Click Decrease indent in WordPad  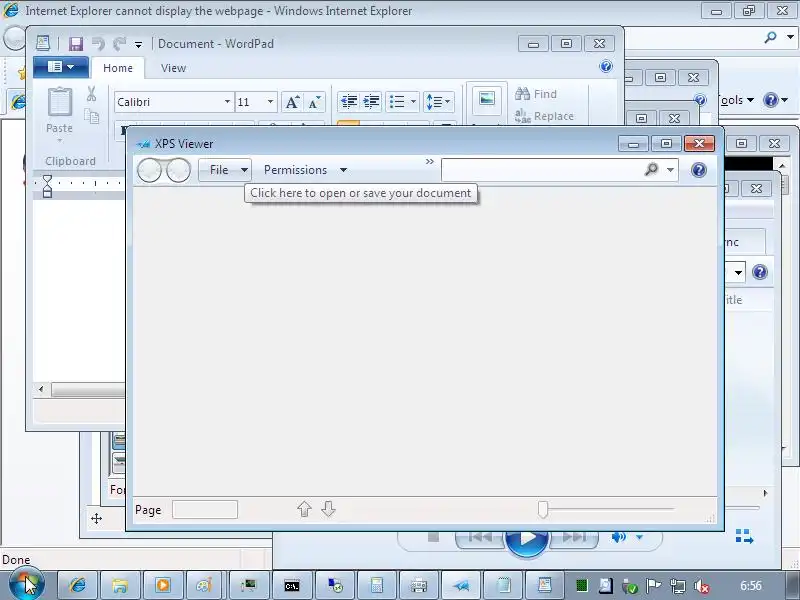(349, 102)
